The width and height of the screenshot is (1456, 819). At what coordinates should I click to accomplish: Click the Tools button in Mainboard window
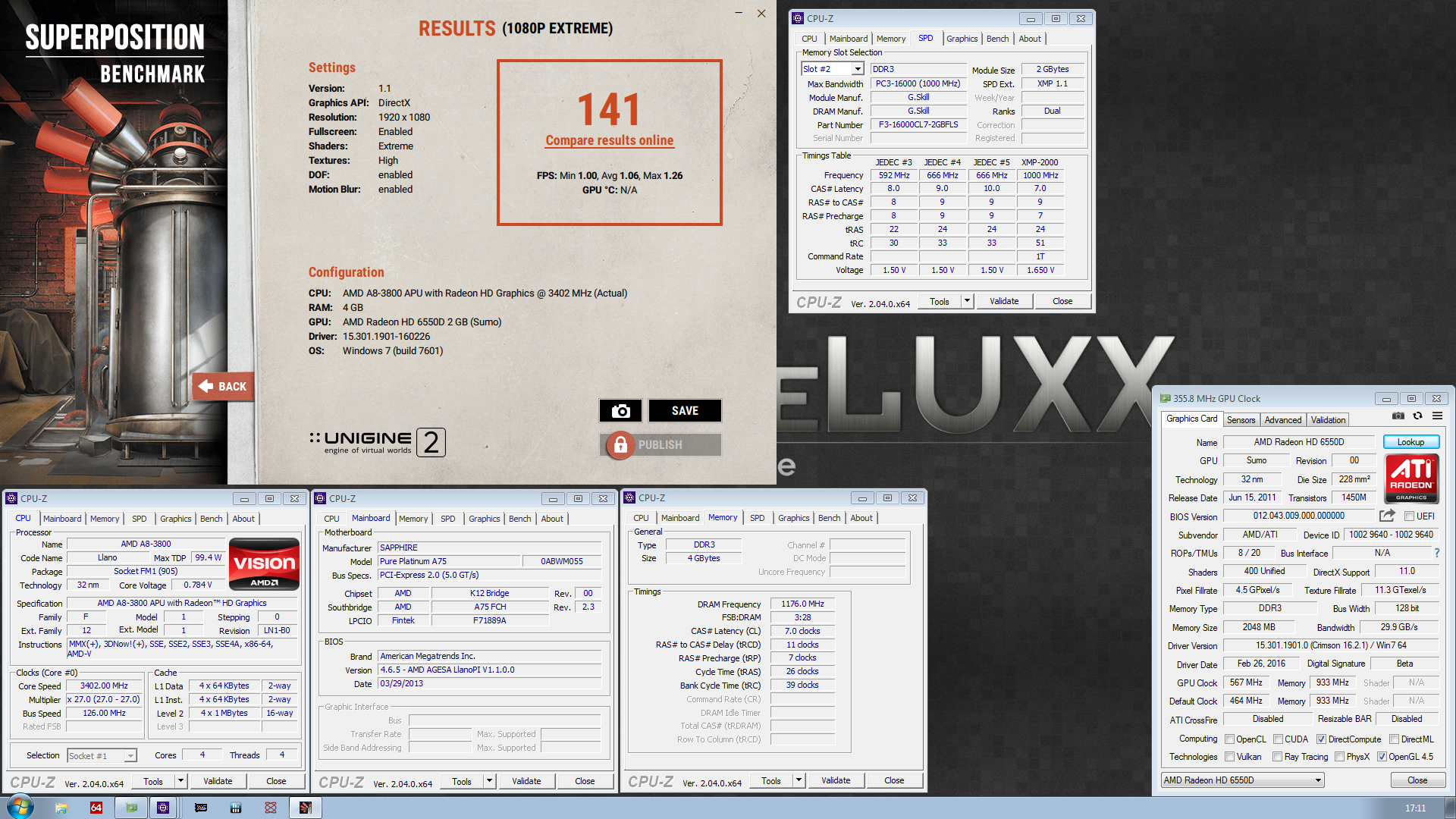click(462, 781)
